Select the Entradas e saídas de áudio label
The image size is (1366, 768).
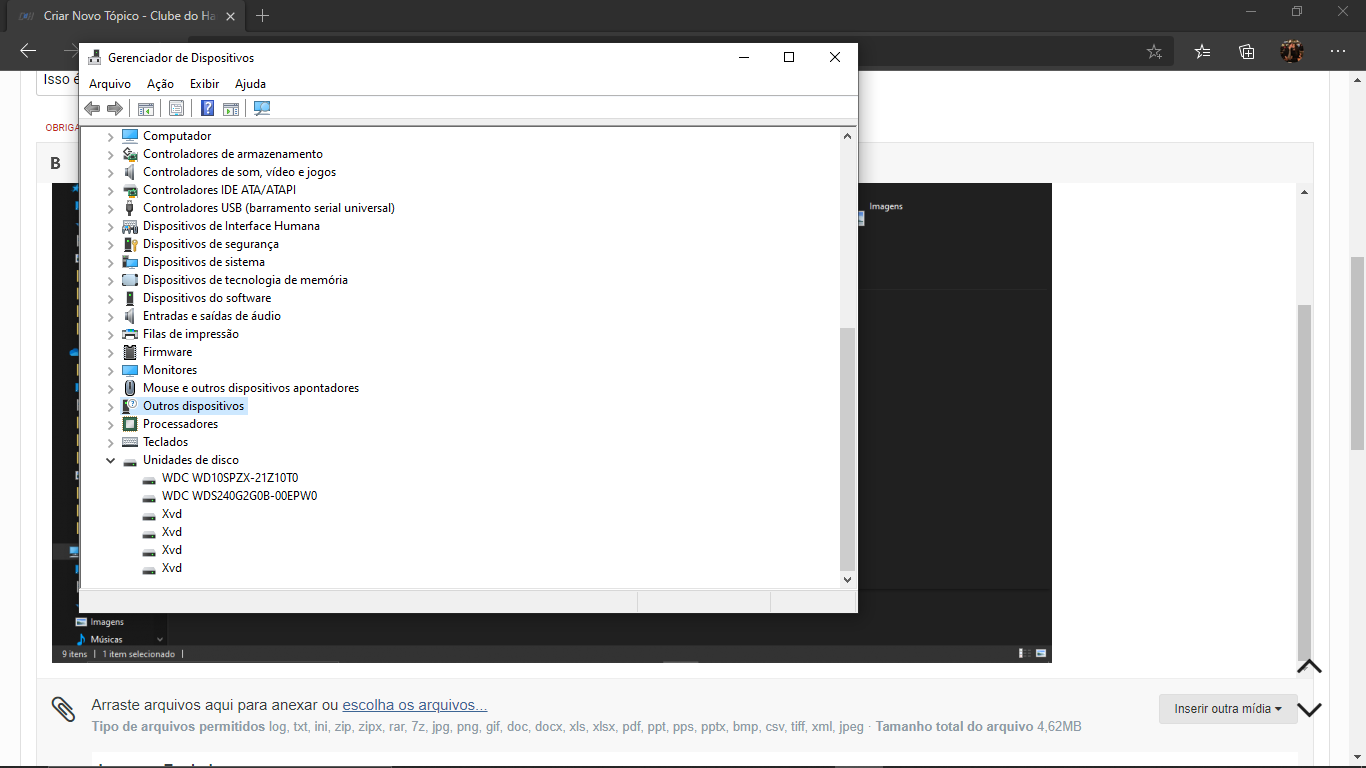[x=212, y=316]
